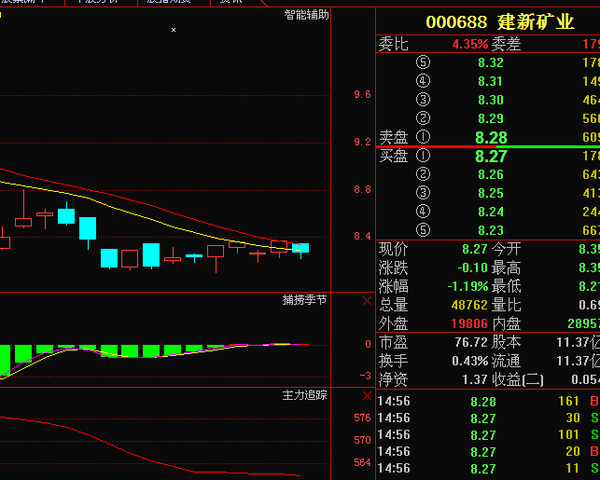This screenshot has width=600, height=480.
Task: Select sell level ① price 8.28
Action: (x=491, y=137)
